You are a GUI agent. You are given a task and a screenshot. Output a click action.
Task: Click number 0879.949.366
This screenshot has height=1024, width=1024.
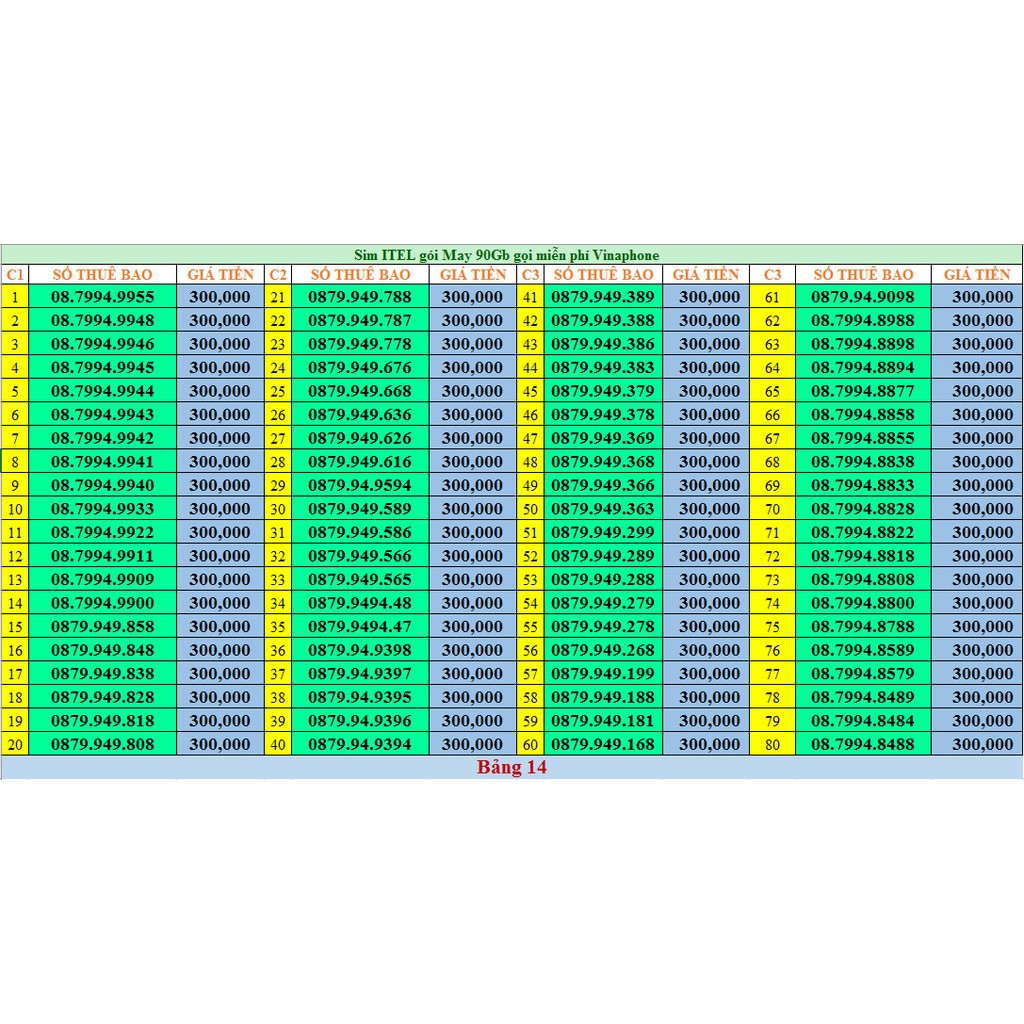[603, 485]
